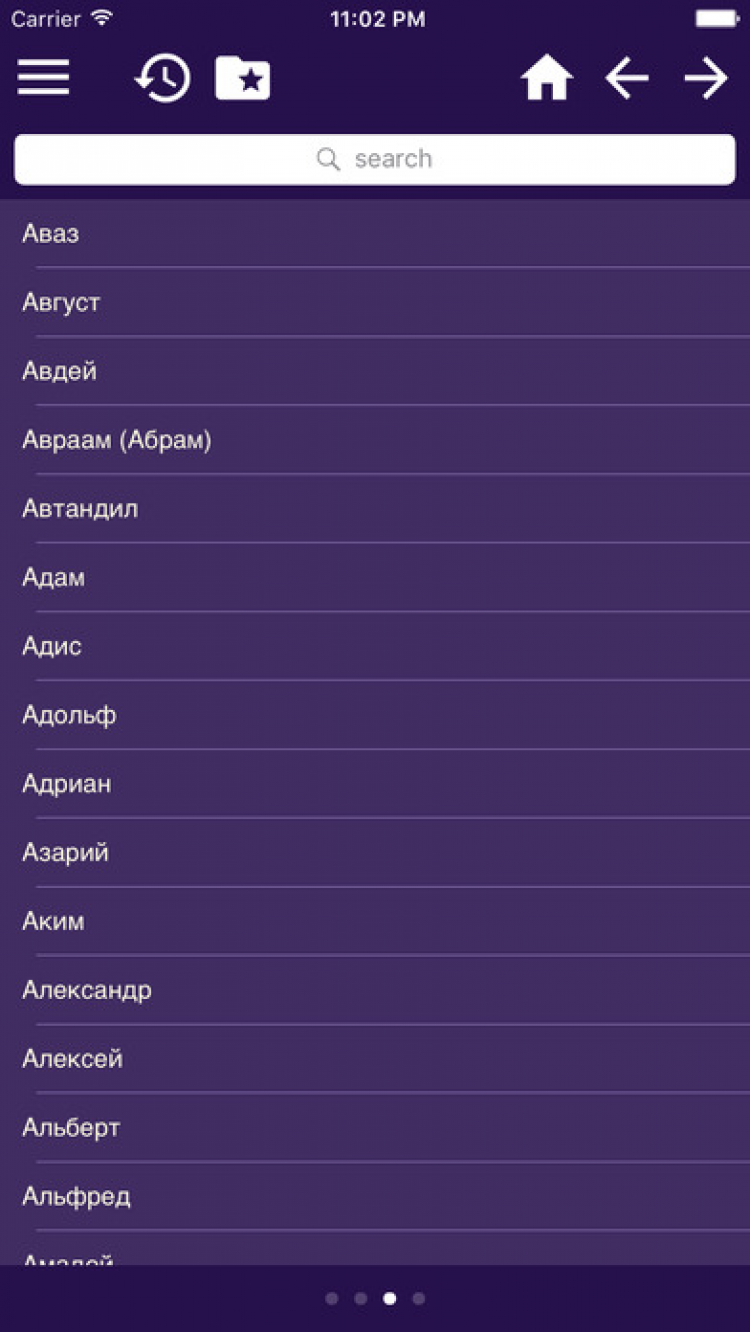Open the favorites folder icon
The image size is (750, 1332).
pos(243,78)
